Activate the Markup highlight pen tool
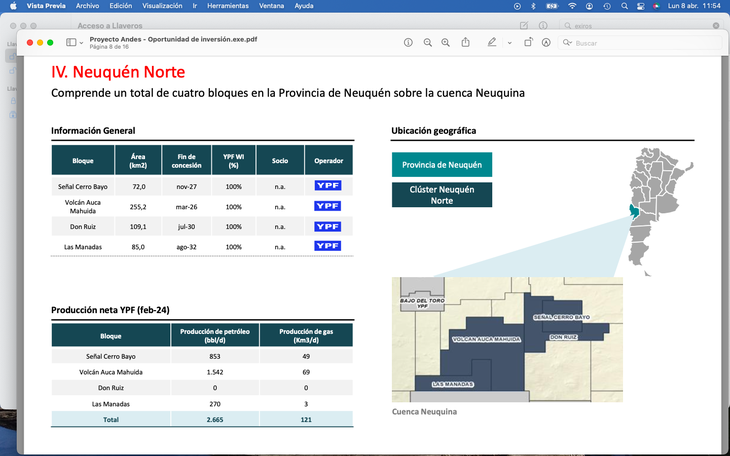This screenshot has width=730, height=456. [x=491, y=43]
